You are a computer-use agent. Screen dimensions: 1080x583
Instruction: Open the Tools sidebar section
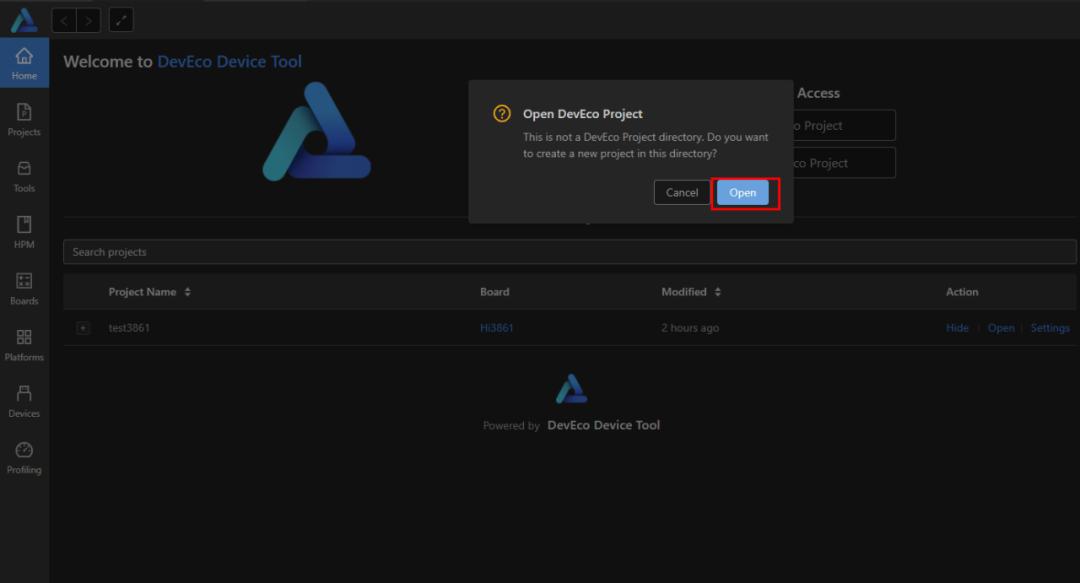[x=24, y=176]
